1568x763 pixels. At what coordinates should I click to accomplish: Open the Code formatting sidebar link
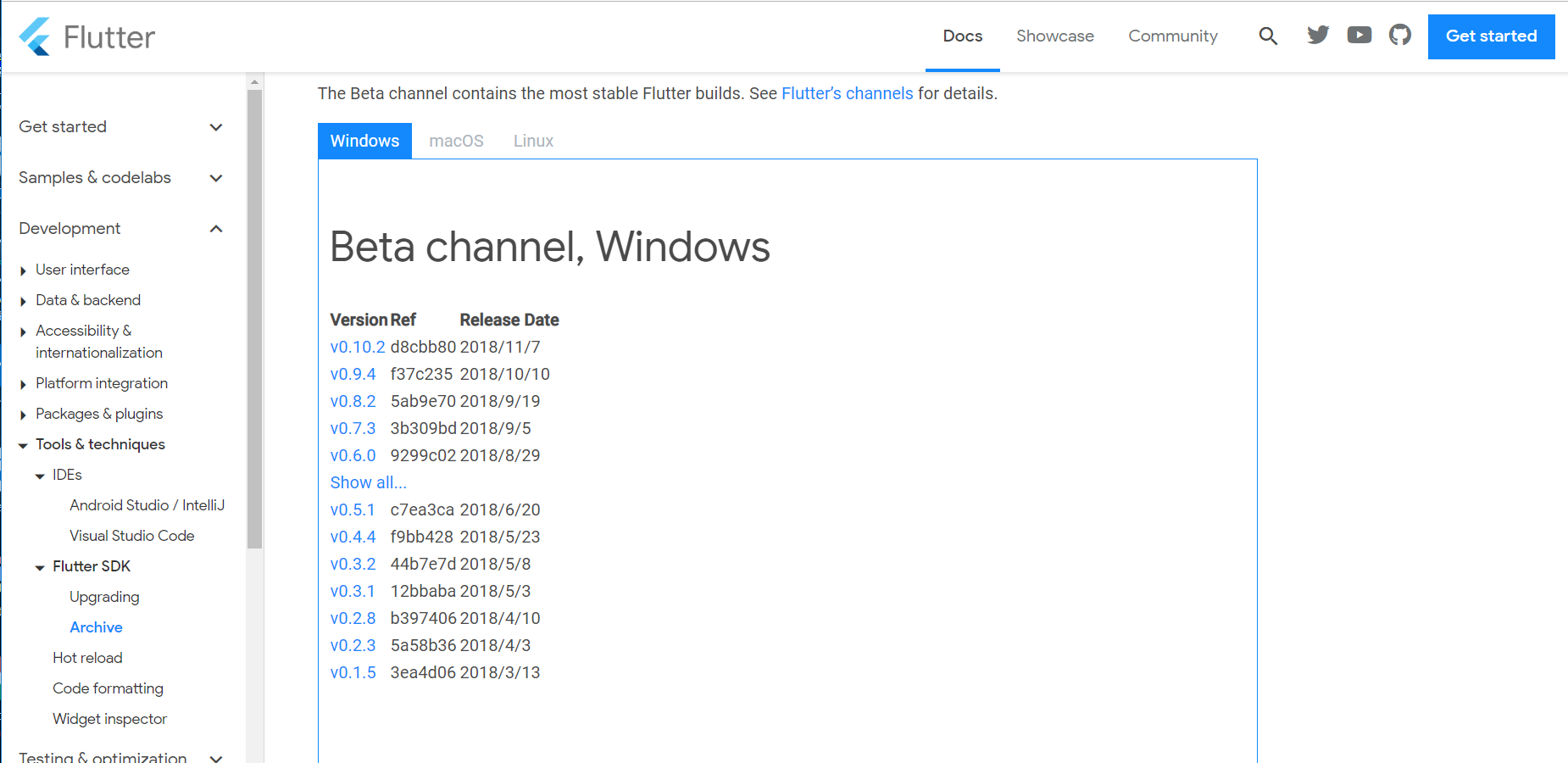pyautogui.click(x=108, y=688)
